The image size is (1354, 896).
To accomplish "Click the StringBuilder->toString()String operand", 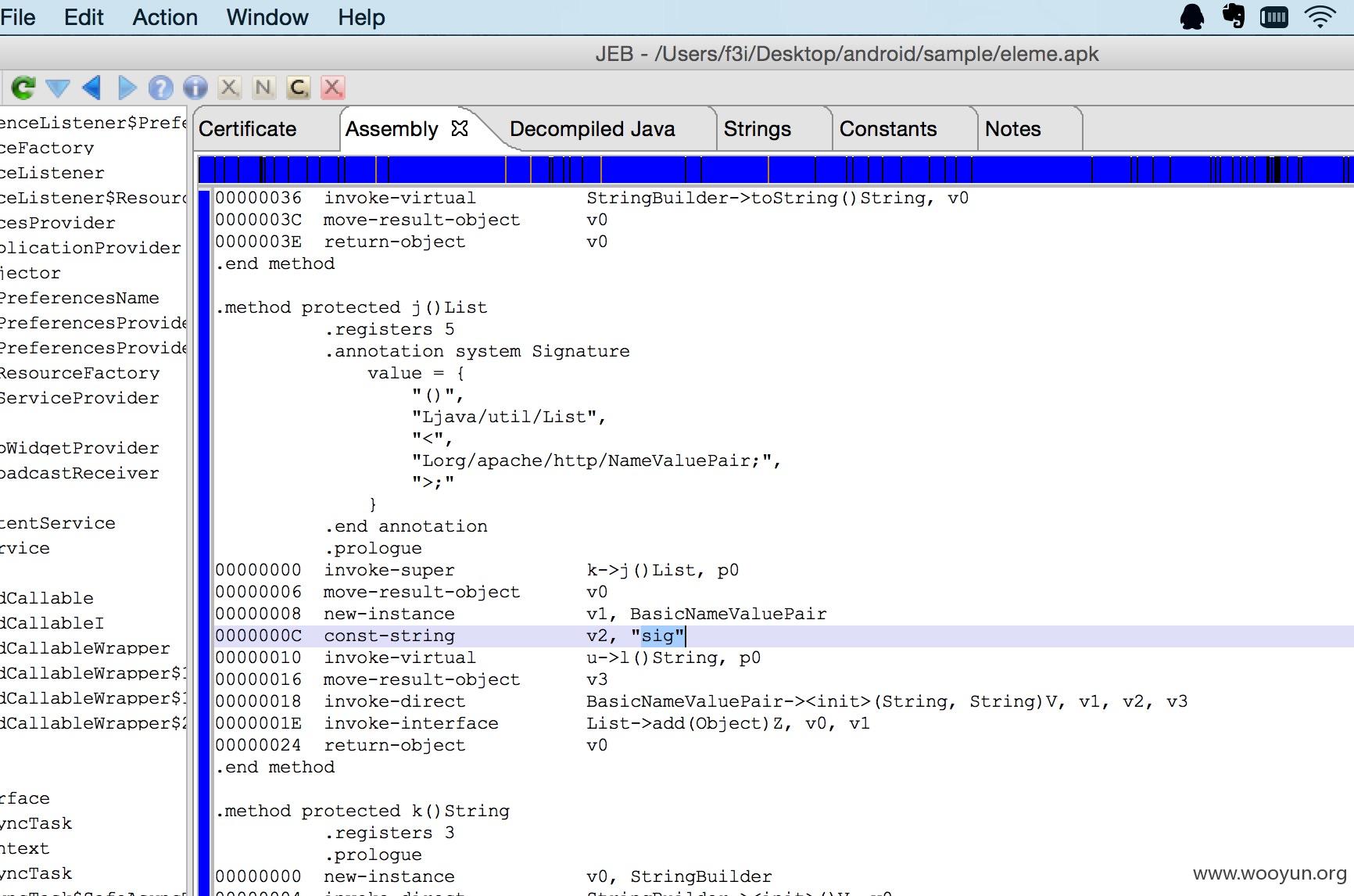I will pyautogui.click(x=756, y=198).
